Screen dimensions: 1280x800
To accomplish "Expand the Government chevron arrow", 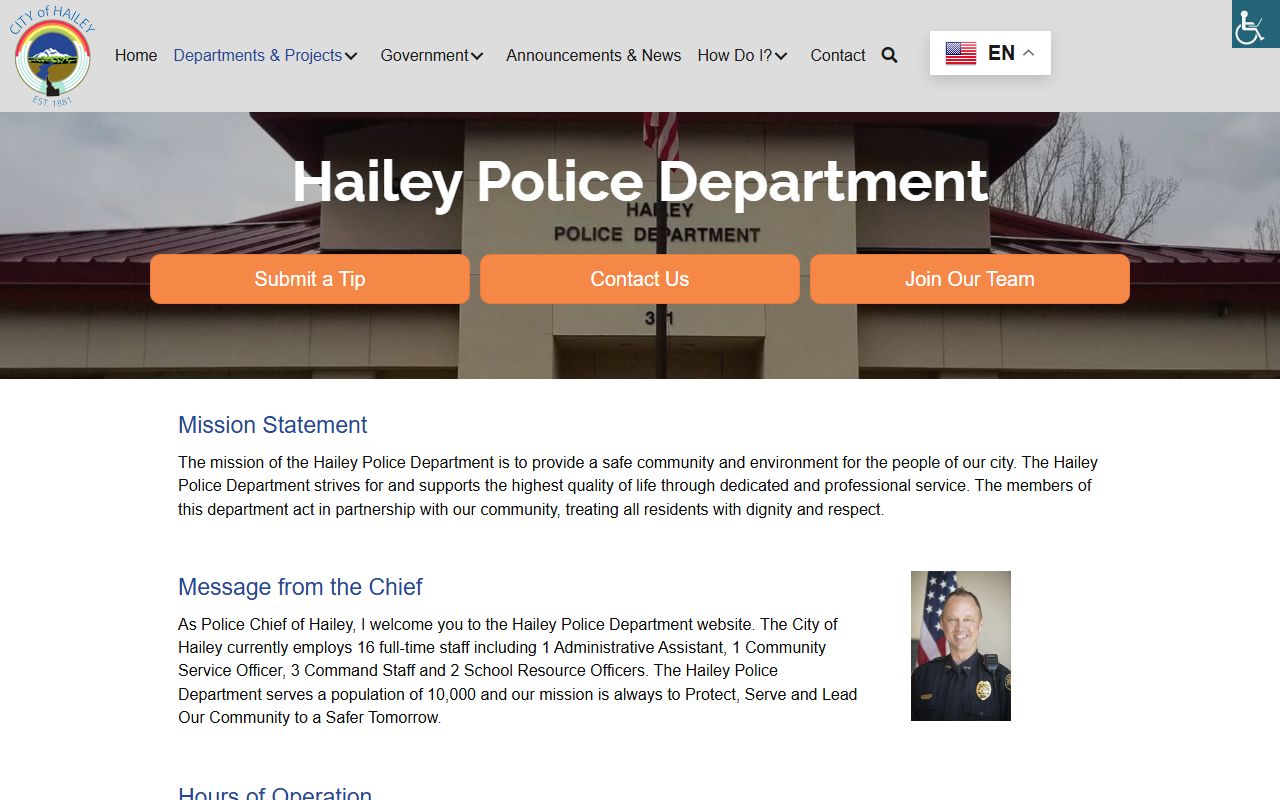I will tap(477, 56).
